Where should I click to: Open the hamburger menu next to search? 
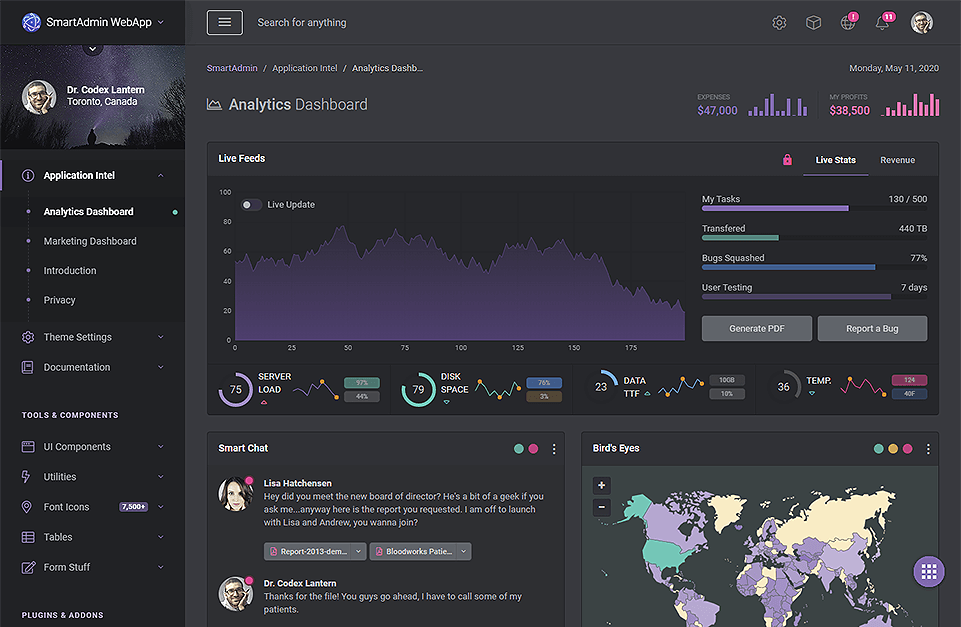point(224,21)
